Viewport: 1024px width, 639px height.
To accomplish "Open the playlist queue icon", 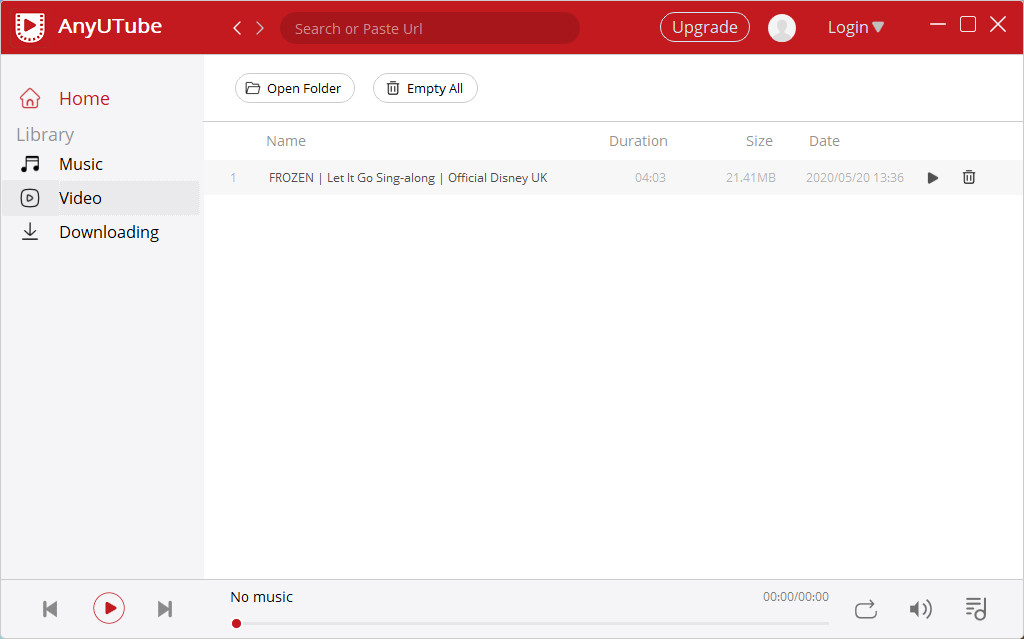I will tap(976, 608).
